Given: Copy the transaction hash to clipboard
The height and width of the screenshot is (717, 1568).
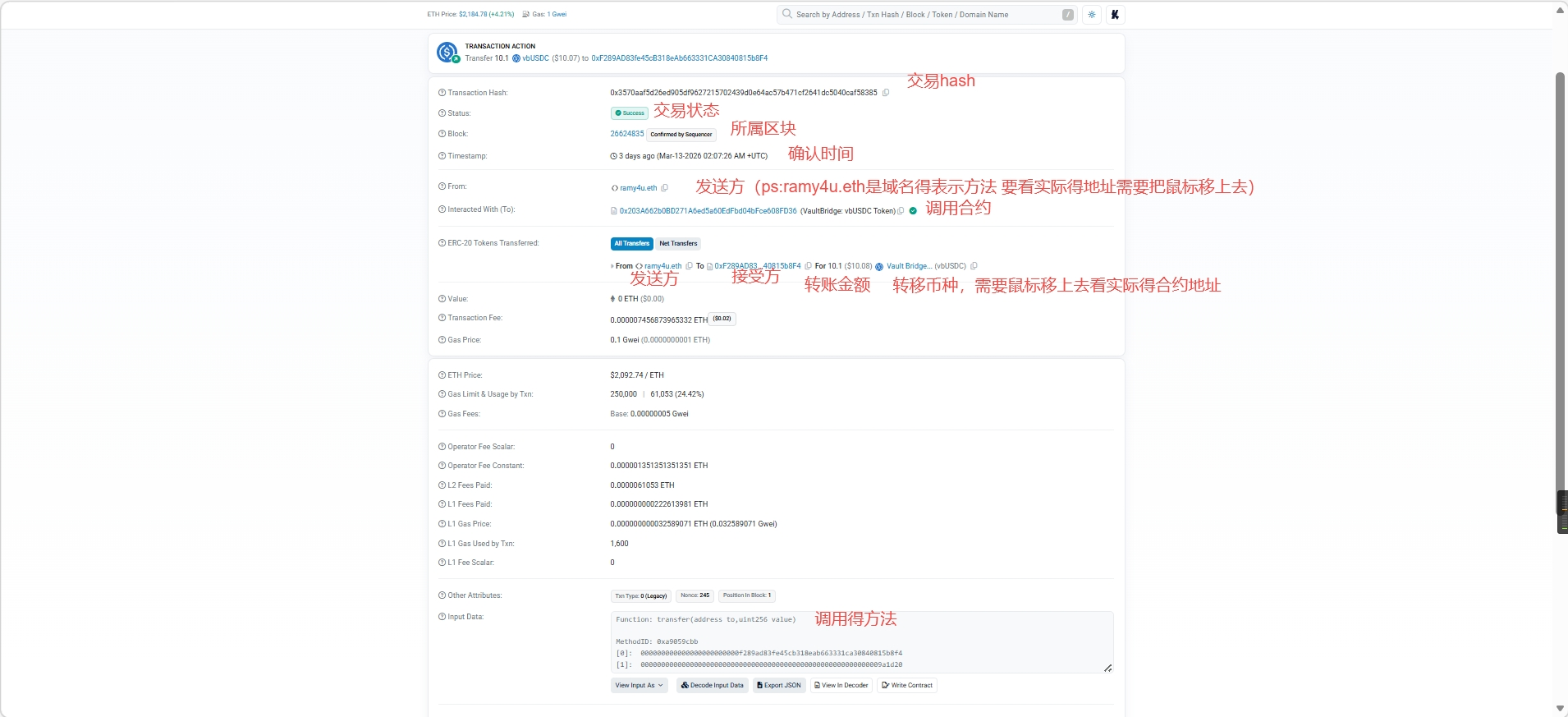Looking at the screenshot, I should [886, 93].
